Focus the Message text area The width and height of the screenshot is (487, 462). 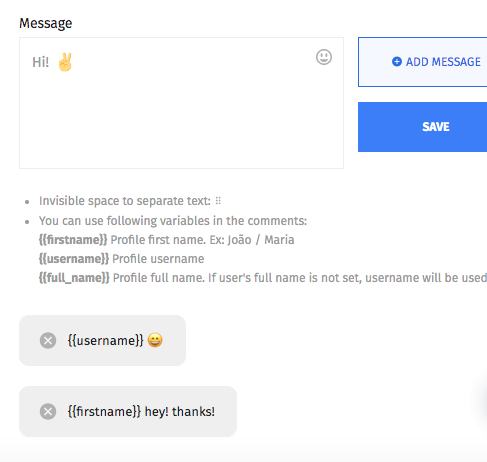181,103
